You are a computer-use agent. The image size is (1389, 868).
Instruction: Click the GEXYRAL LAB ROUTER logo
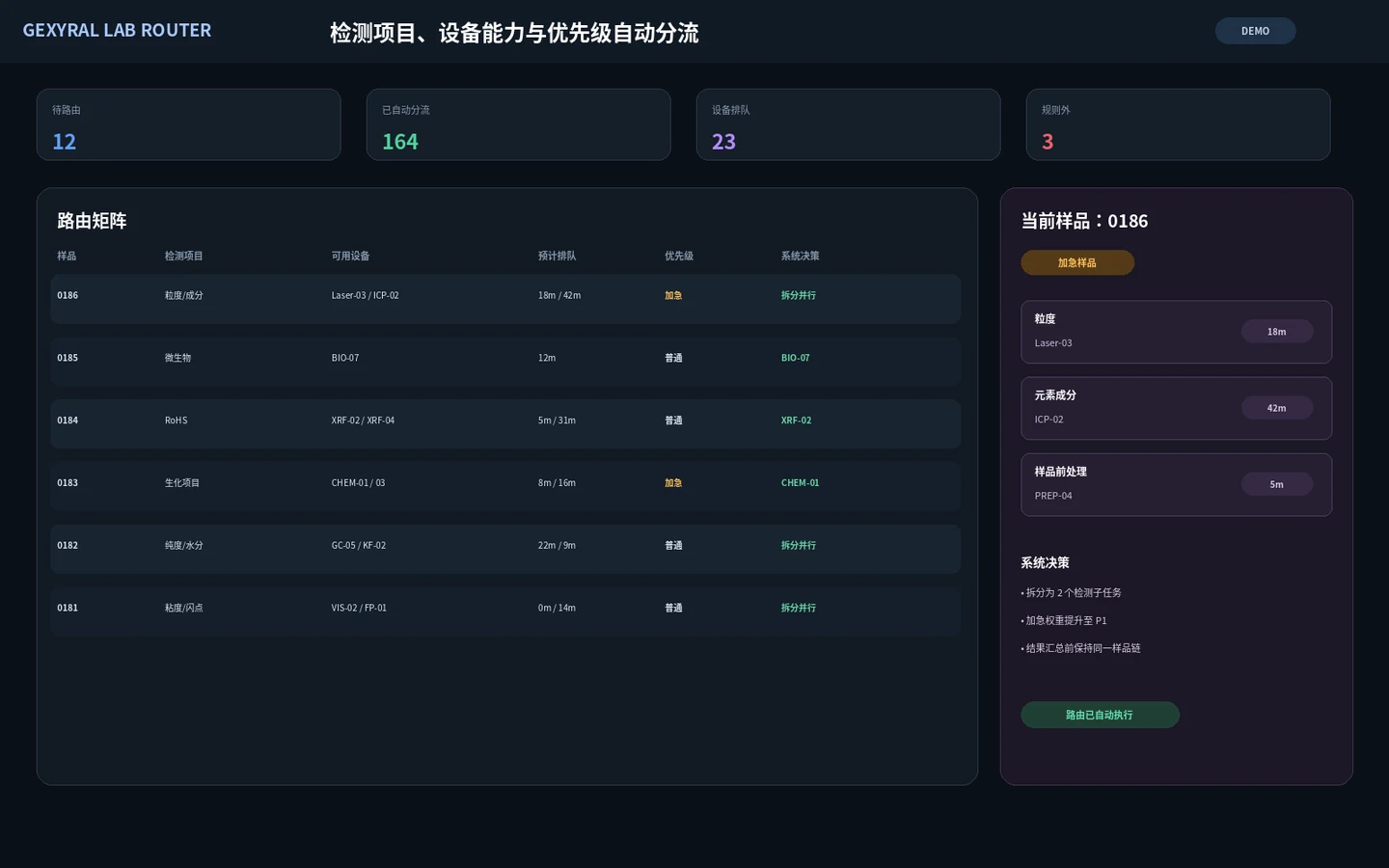tap(117, 30)
